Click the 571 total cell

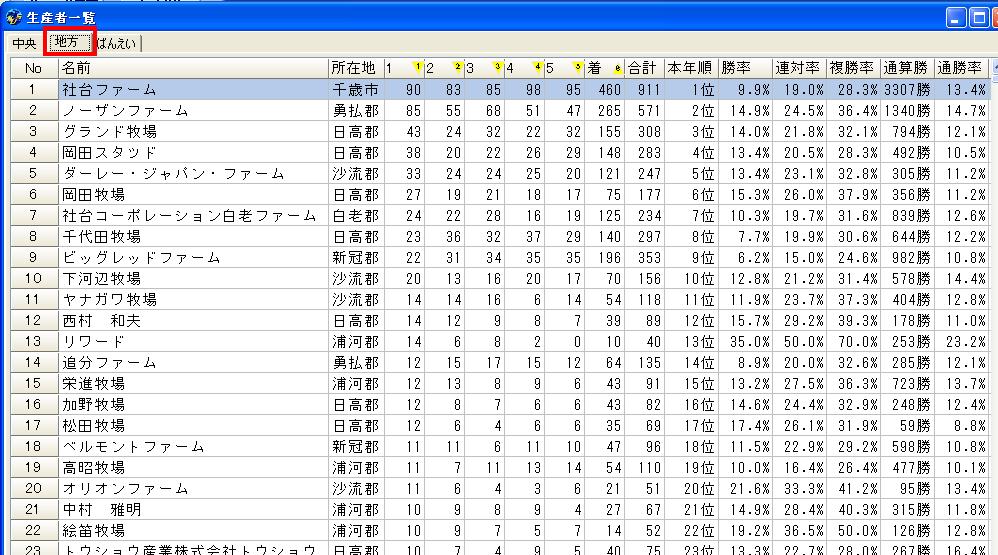click(x=645, y=111)
